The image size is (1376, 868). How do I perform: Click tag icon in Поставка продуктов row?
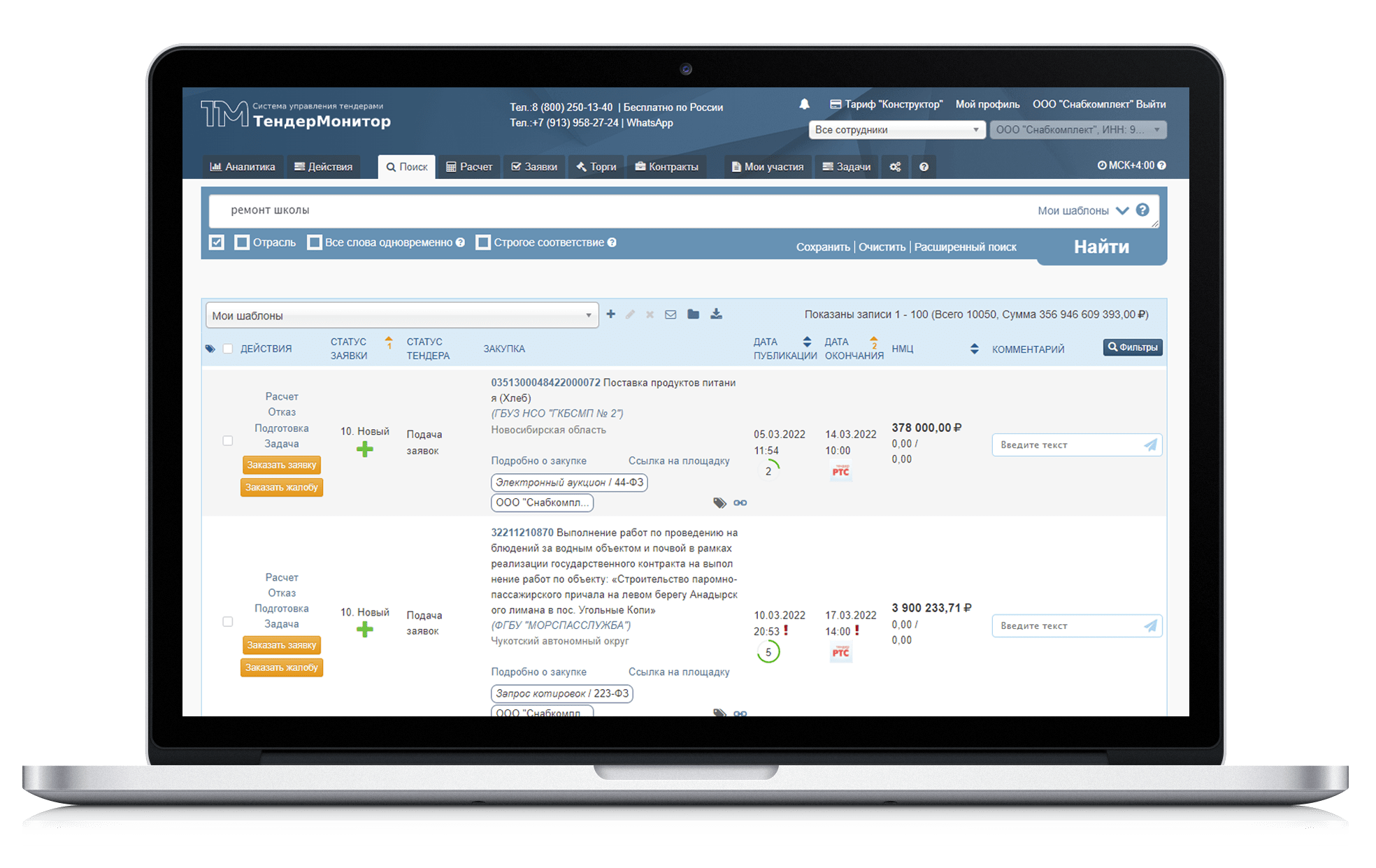pos(719,502)
